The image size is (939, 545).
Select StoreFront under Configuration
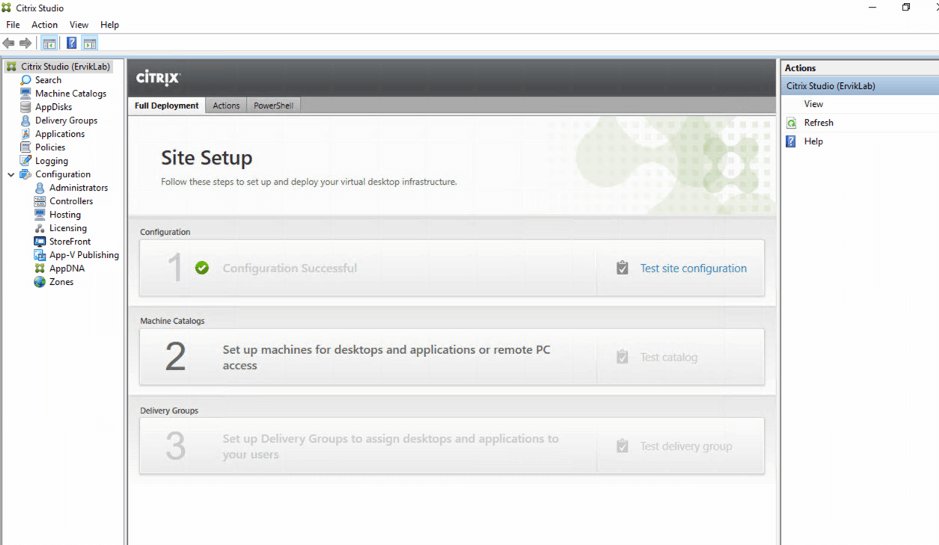click(x=70, y=241)
